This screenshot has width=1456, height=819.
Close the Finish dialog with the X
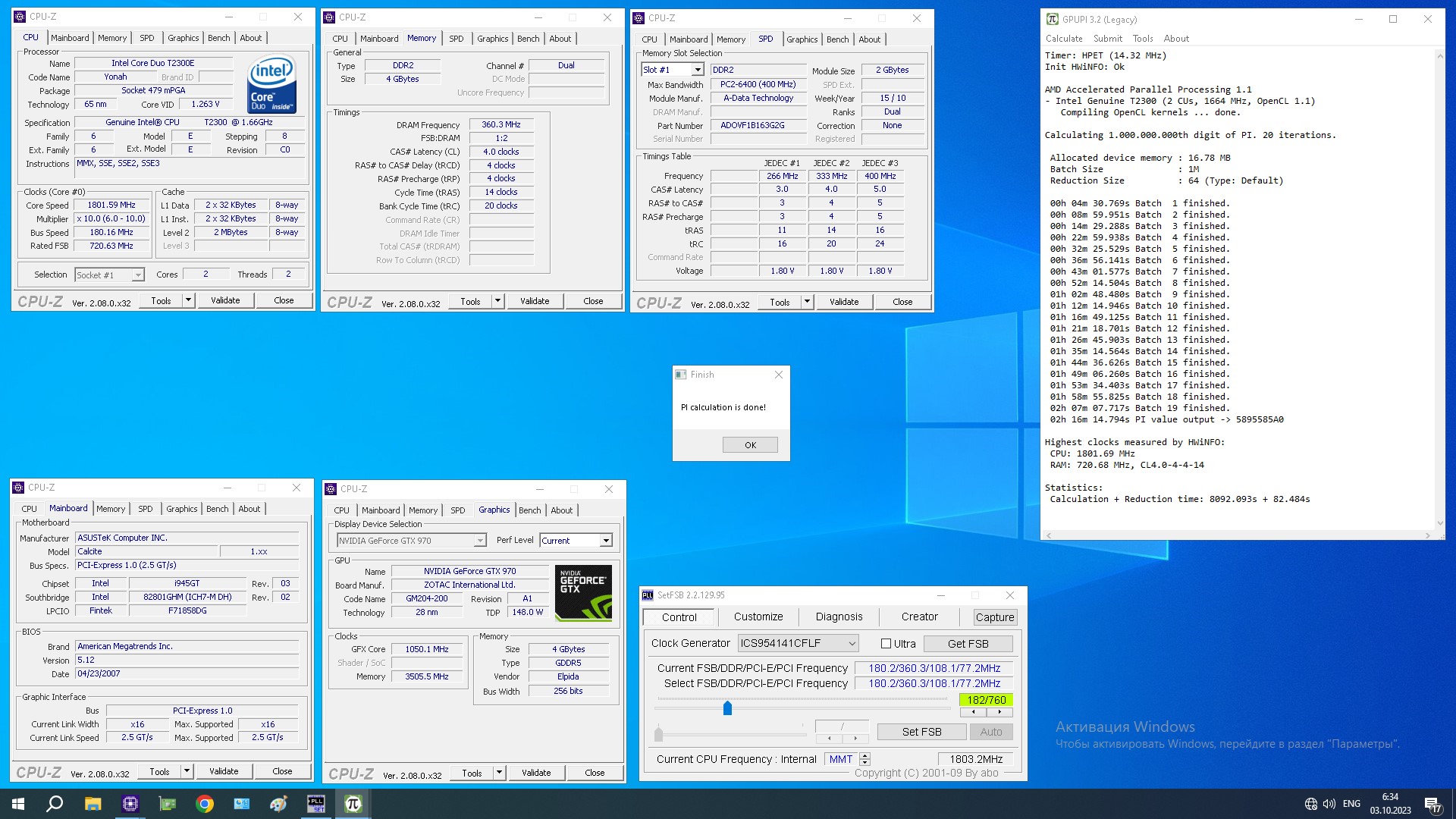(x=779, y=375)
